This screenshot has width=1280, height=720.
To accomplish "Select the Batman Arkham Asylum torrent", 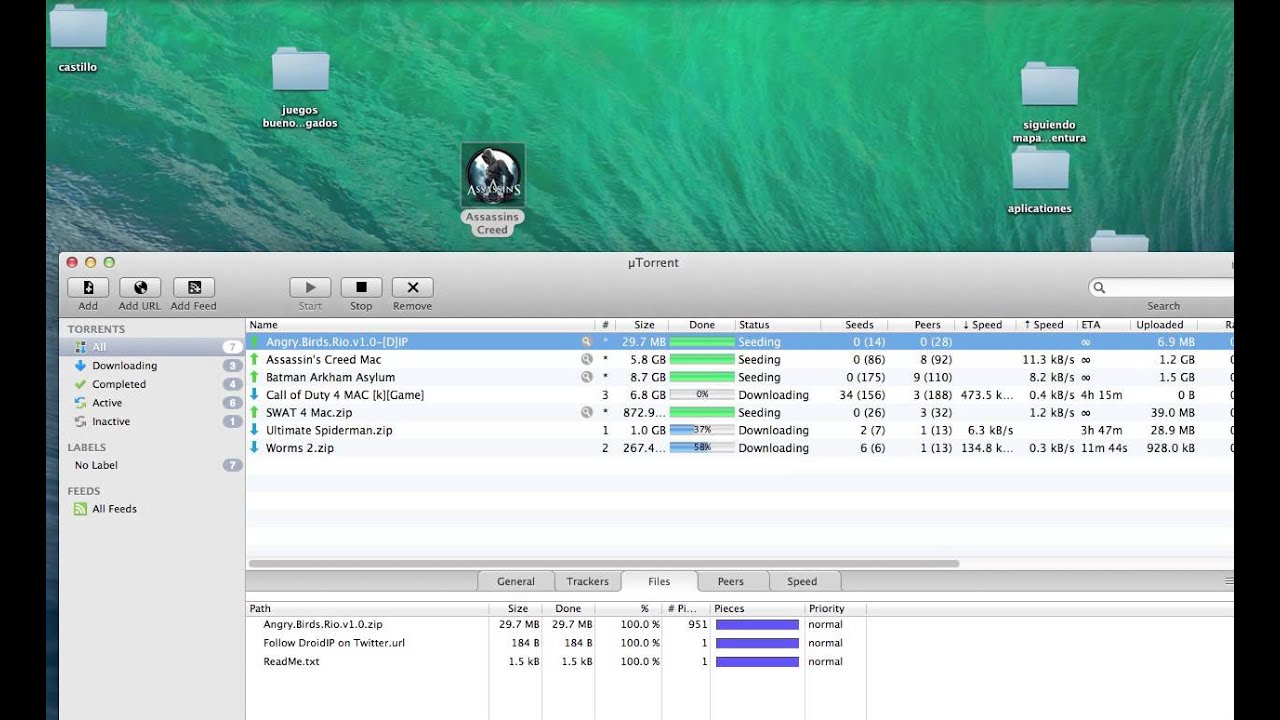I will (x=740, y=378).
